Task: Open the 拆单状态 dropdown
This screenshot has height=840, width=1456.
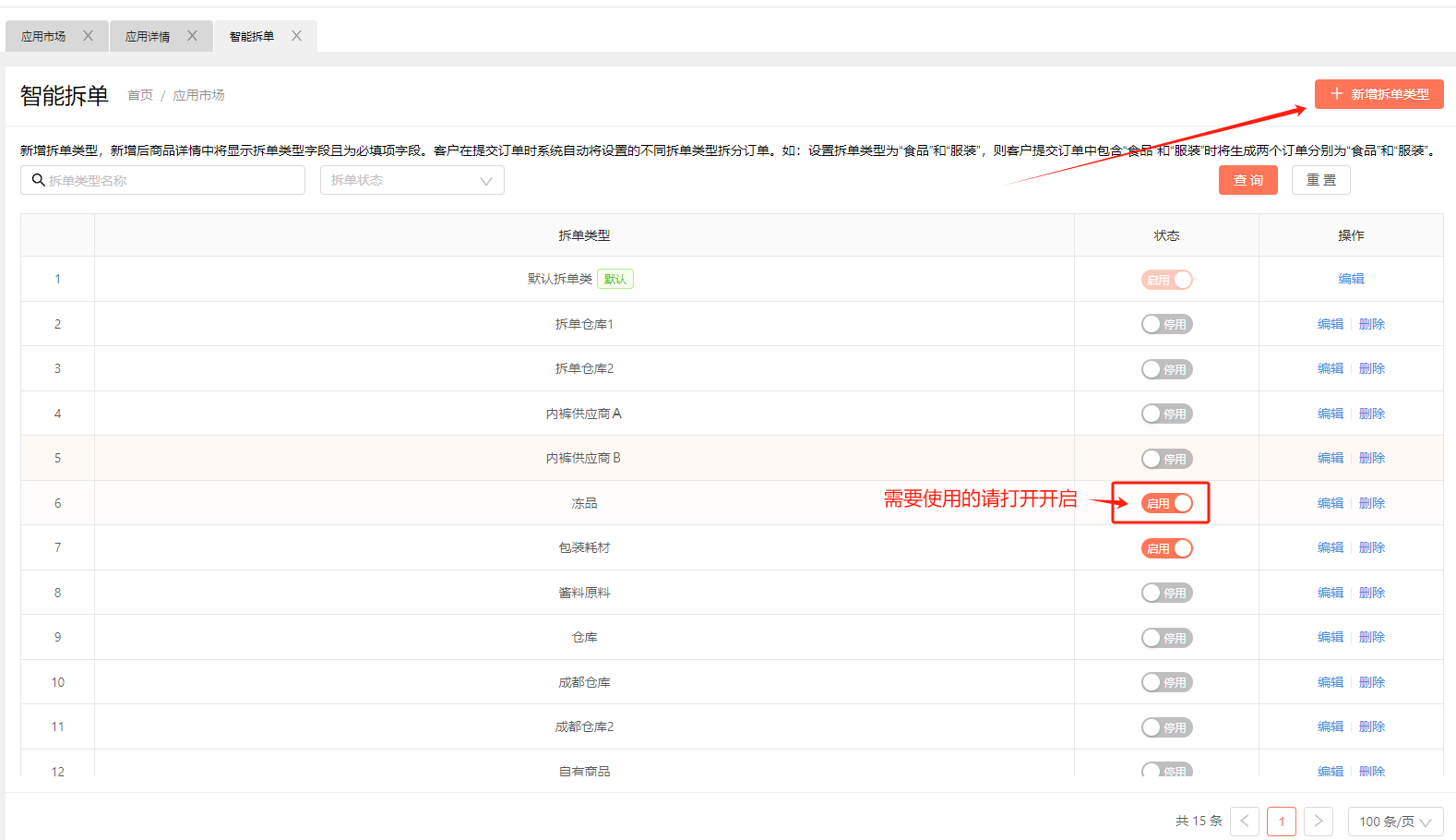Action: tap(412, 180)
